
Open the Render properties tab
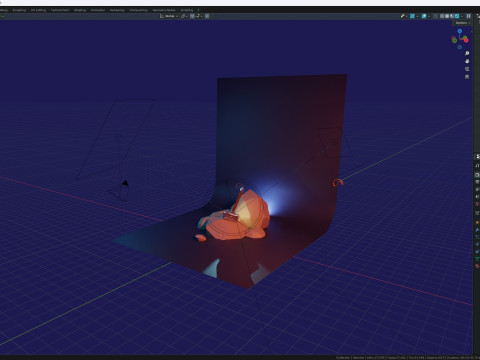tap(477, 175)
